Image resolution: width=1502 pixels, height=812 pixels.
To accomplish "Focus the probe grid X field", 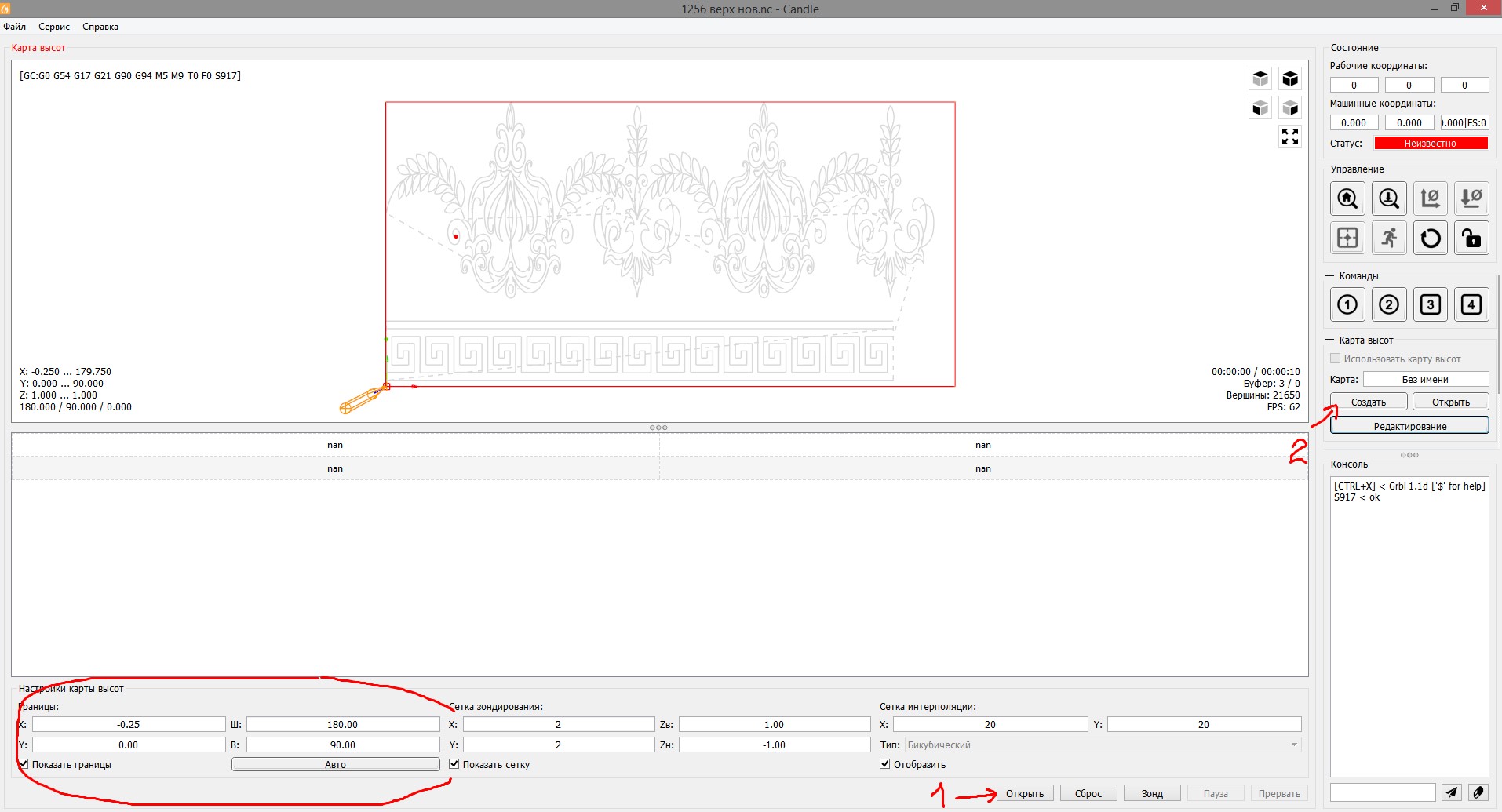I will (559, 724).
